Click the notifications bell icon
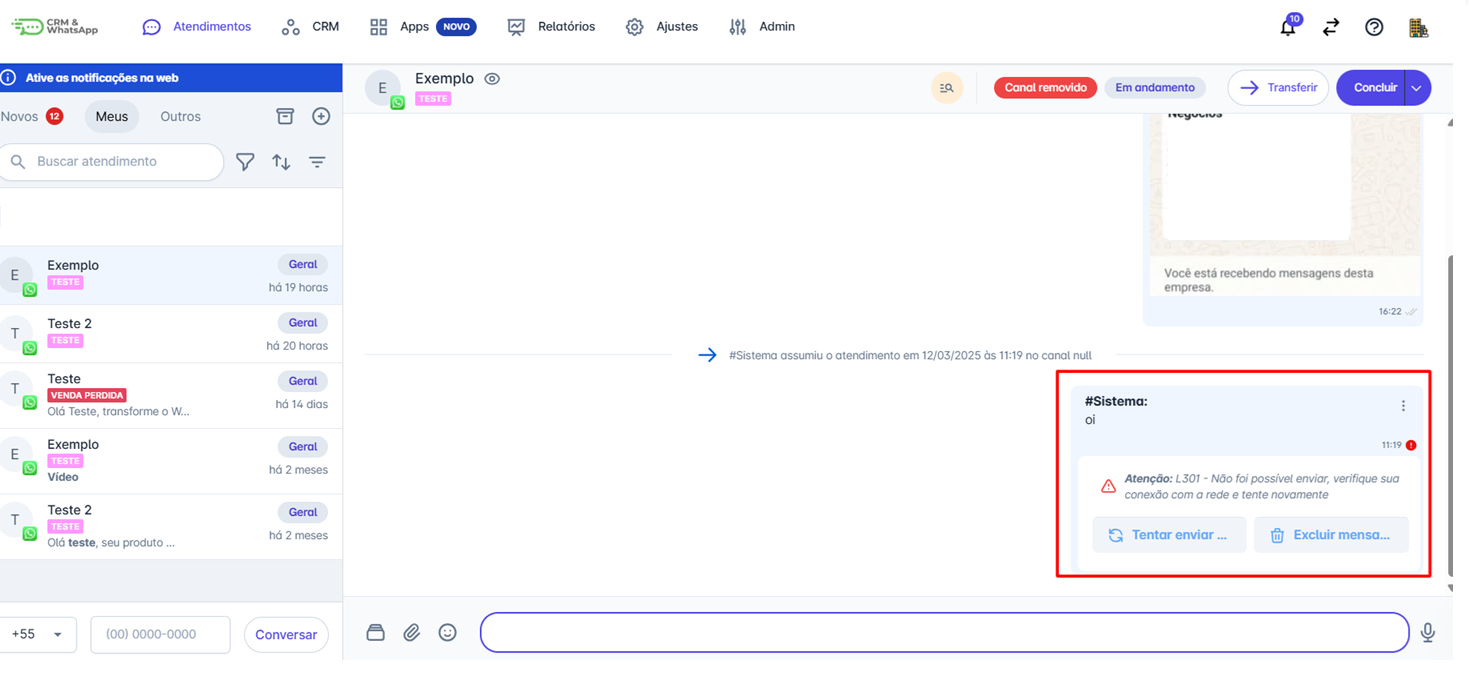 (x=1288, y=28)
